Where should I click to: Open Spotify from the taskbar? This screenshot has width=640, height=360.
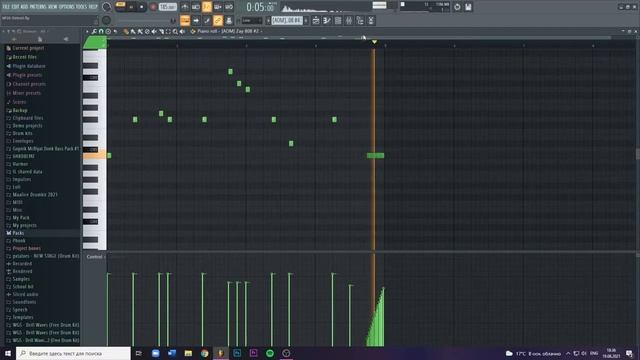tap(270, 353)
